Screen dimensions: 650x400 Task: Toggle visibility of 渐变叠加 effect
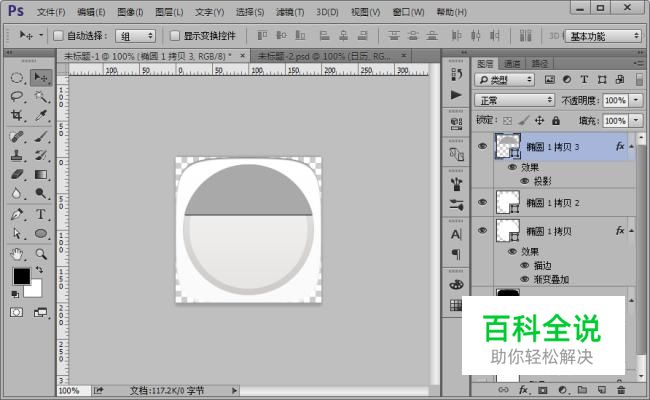pos(524,279)
